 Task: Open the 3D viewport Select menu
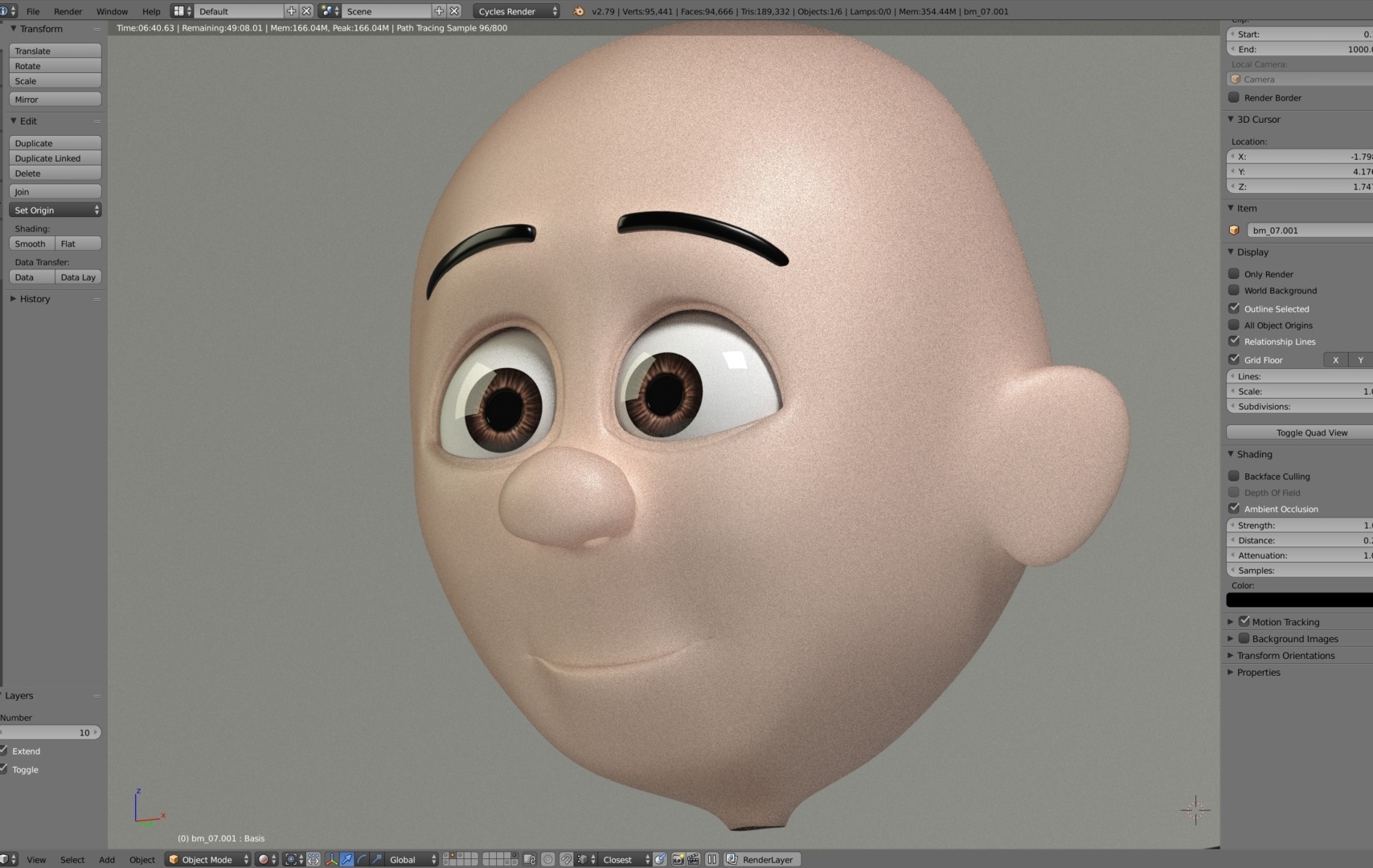[x=72, y=859]
